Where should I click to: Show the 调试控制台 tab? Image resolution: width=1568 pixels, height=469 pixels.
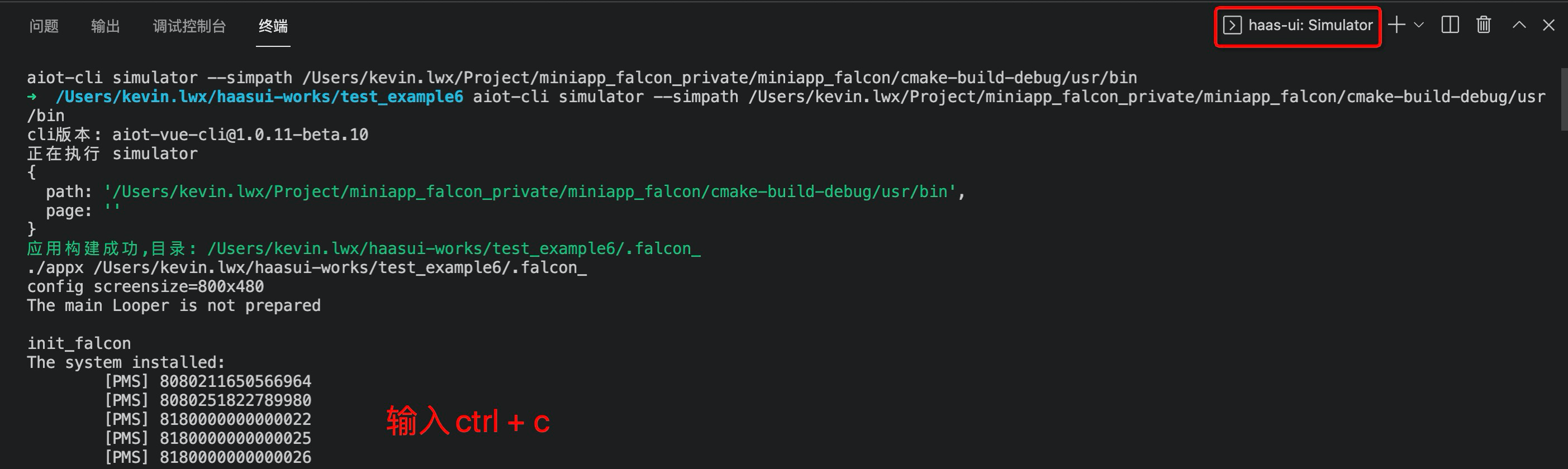pos(189,26)
